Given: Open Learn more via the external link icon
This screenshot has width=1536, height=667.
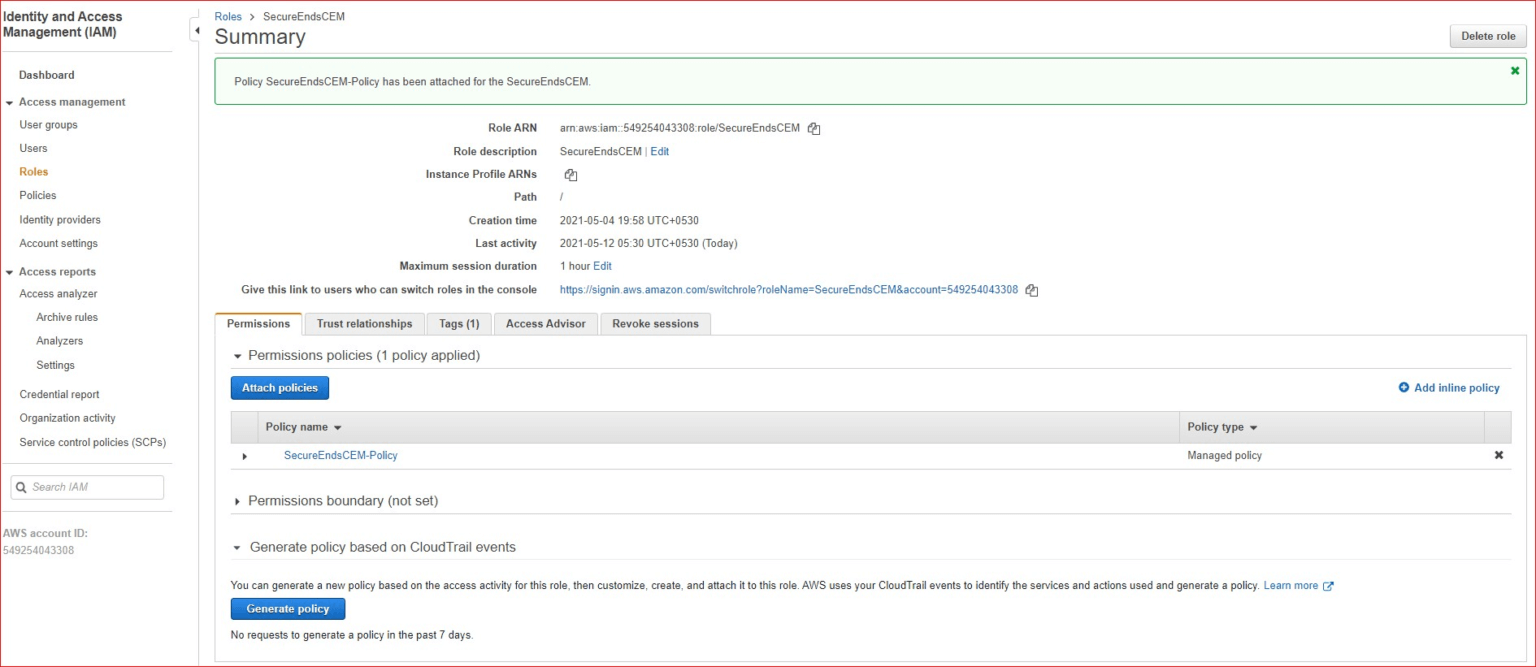Looking at the screenshot, I should point(1330,585).
